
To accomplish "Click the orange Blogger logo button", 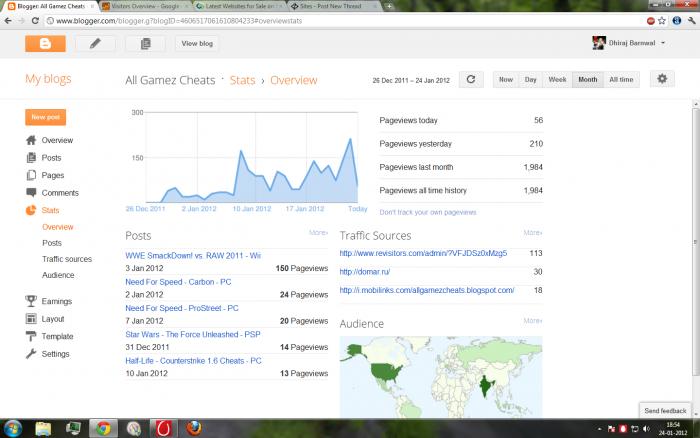I will (45, 43).
